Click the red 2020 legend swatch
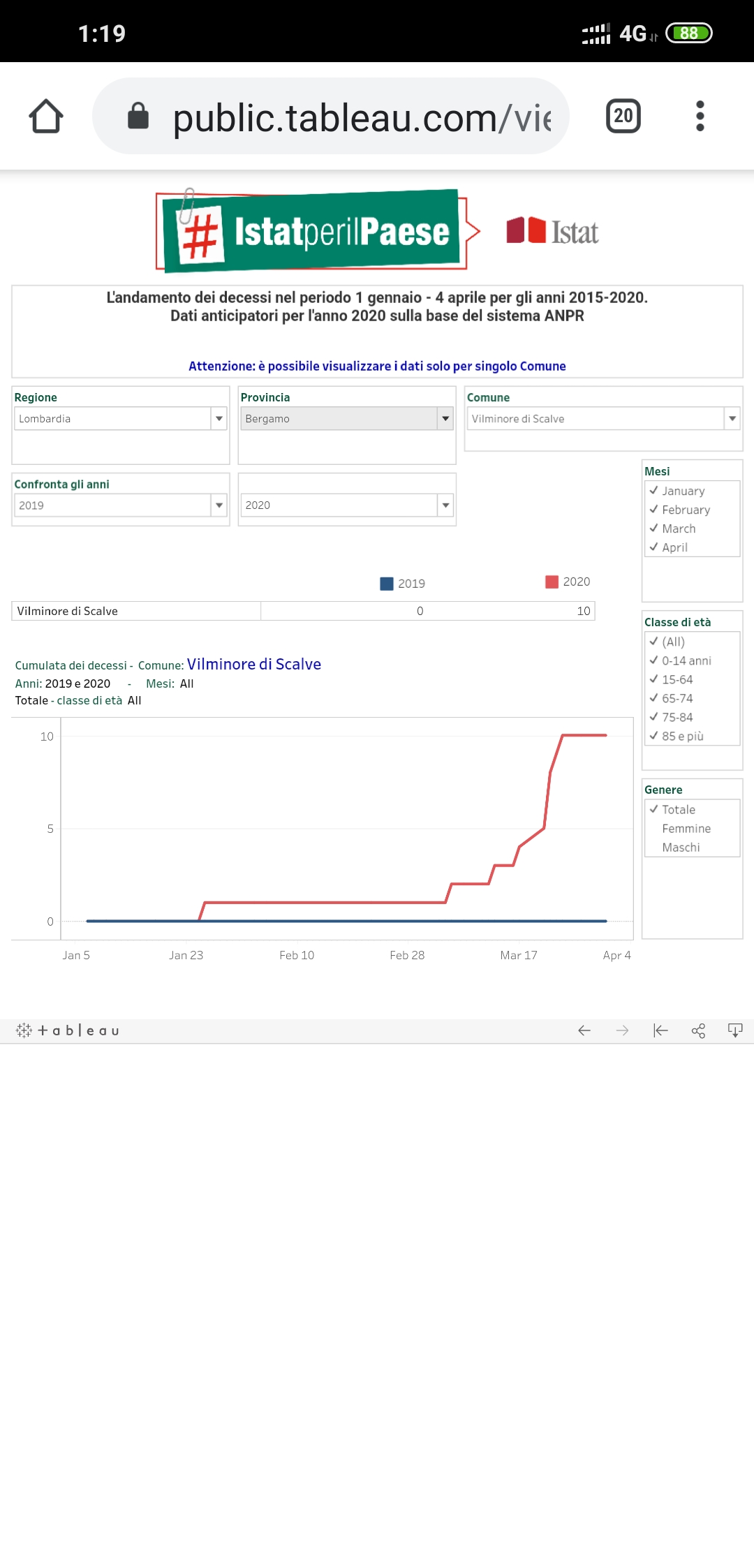The image size is (754, 1568). pos(552,582)
